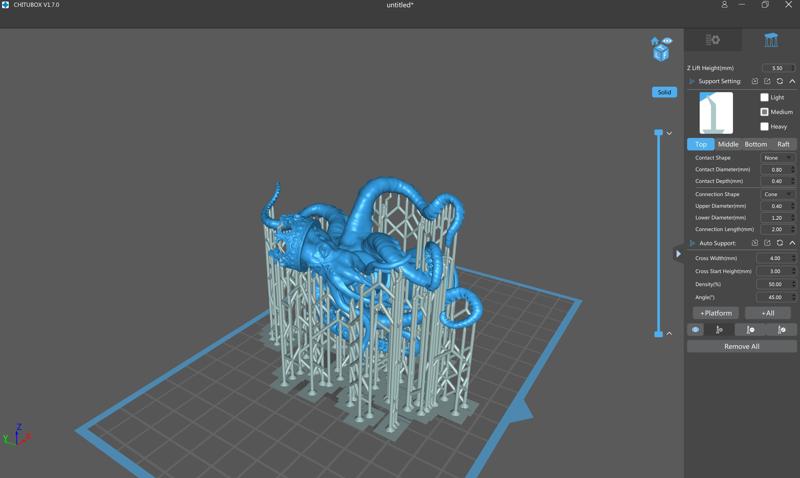Import Support Setting config icon

755,81
